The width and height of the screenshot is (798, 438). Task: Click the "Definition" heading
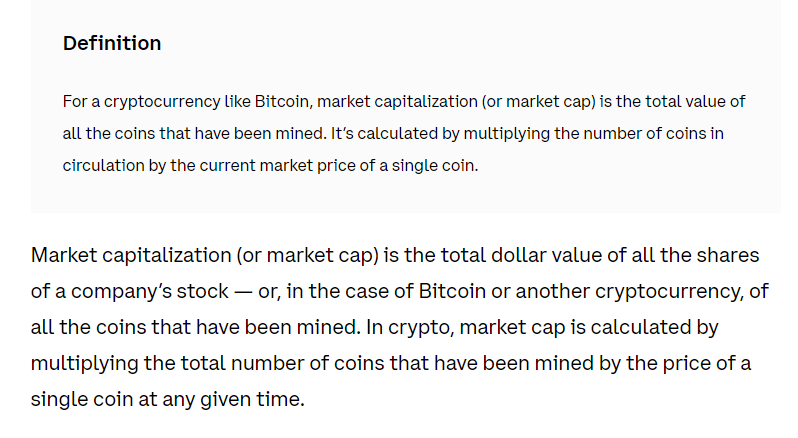click(112, 43)
